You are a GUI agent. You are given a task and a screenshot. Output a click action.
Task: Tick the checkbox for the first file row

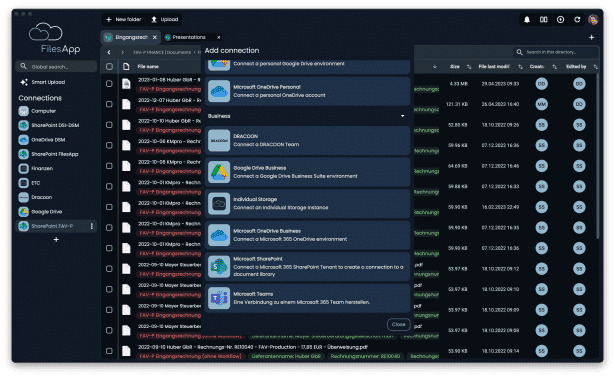[x=109, y=84]
